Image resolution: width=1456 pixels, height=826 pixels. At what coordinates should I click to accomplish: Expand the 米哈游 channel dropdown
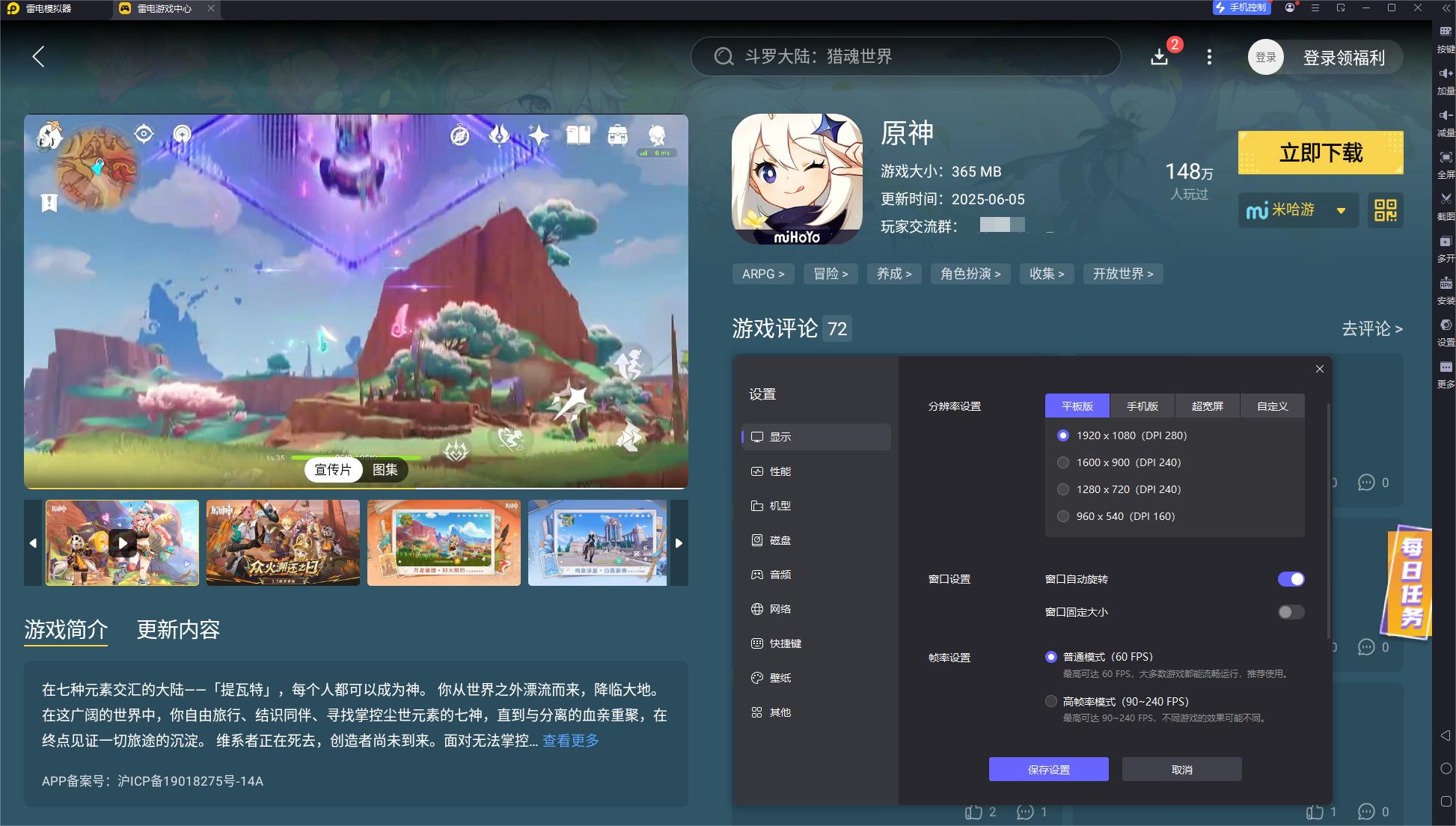[x=1342, y=210]
